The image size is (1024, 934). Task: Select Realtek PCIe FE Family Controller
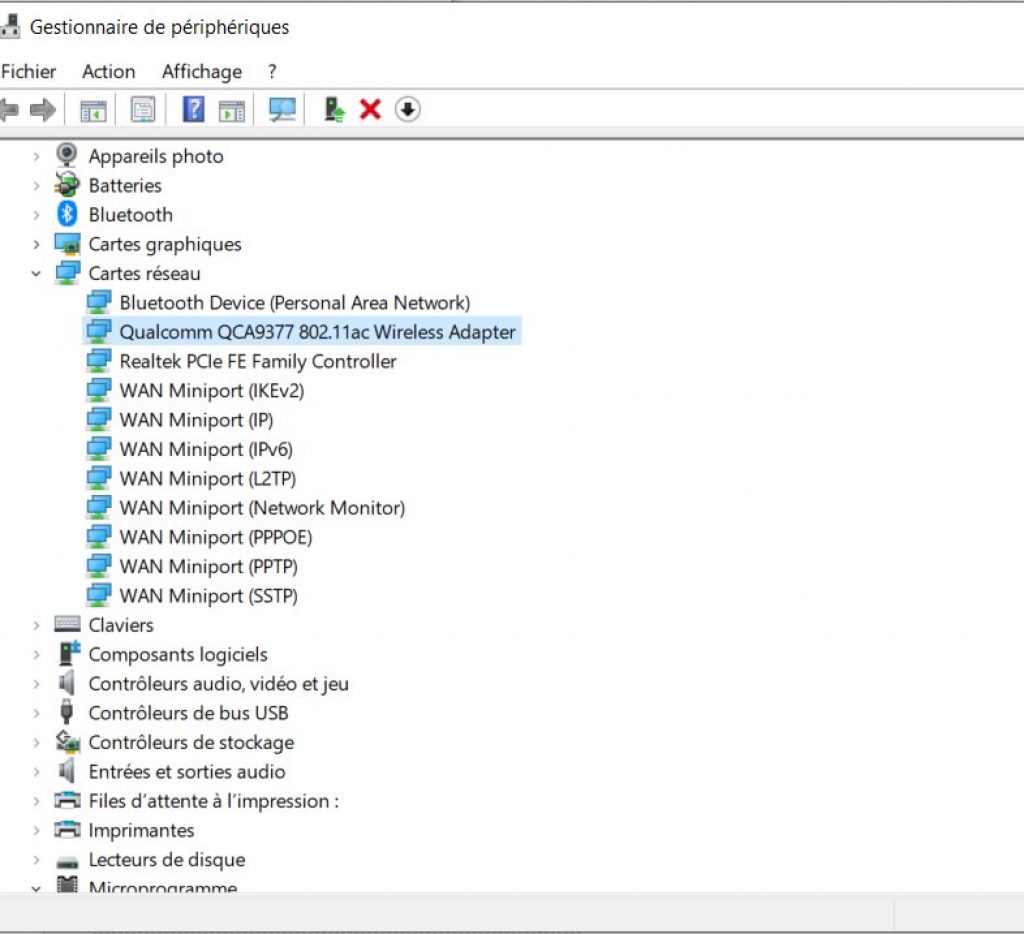pos(258,362)
